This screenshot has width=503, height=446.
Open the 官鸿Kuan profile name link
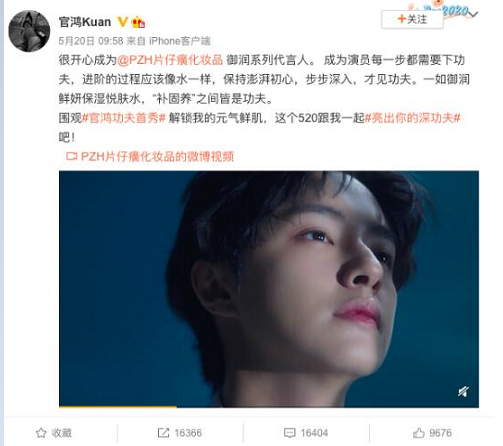[85, 22]
